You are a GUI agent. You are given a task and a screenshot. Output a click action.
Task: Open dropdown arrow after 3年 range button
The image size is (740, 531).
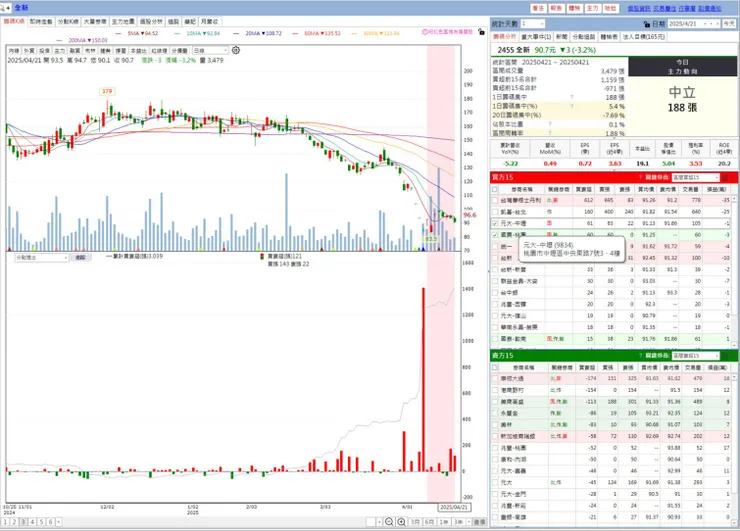click(469, 522)
